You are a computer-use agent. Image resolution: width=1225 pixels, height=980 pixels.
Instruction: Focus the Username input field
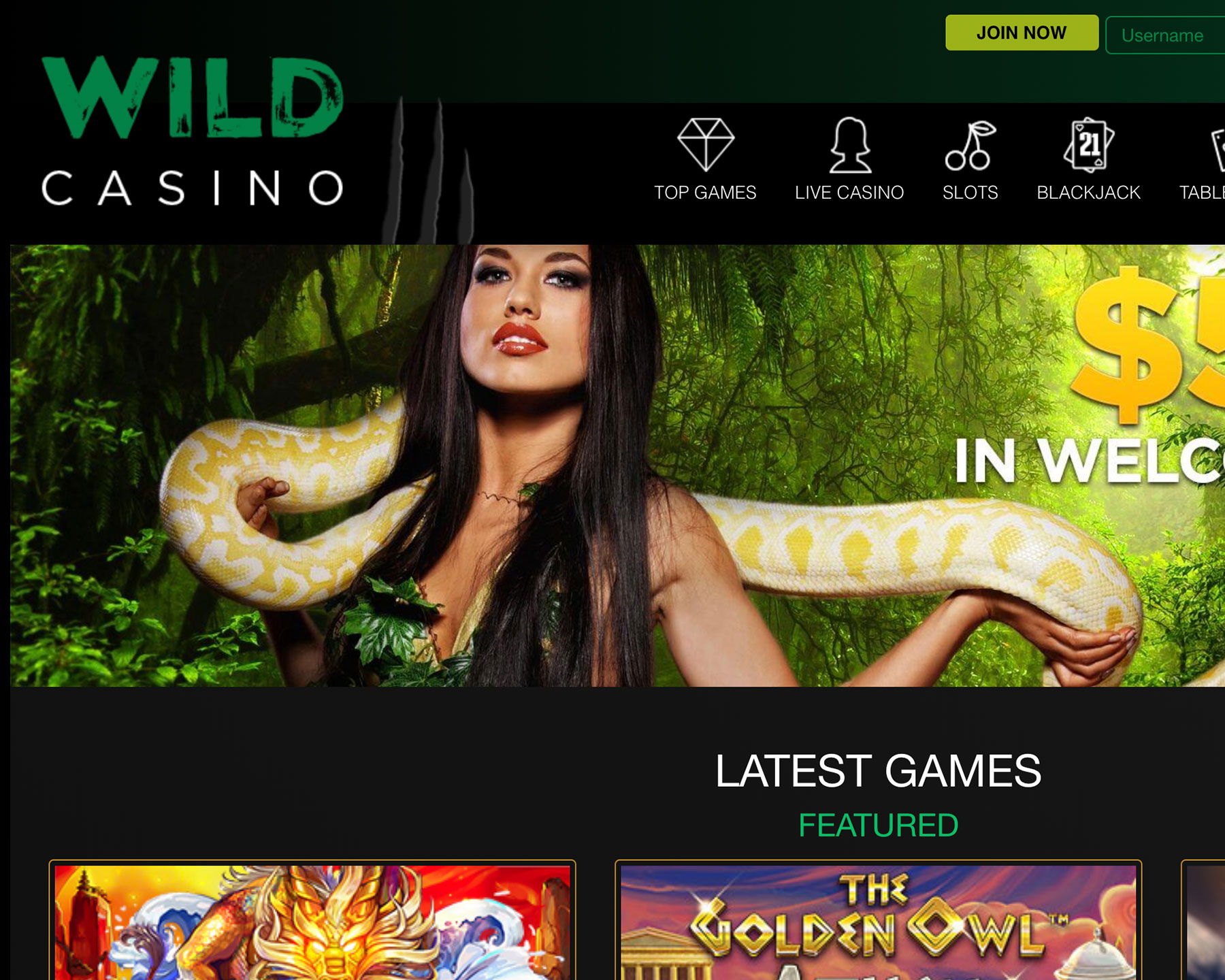pyautogui.click(x=1165, y=35)
